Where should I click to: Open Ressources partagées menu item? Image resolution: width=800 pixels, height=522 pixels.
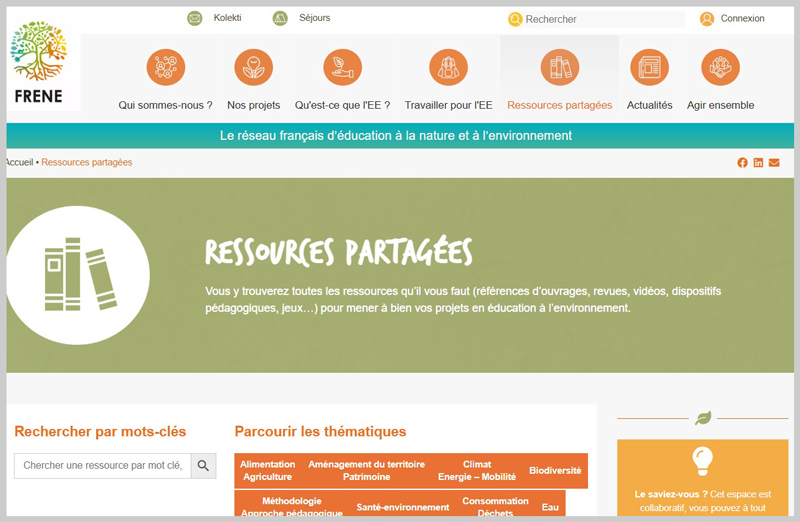coord(559,105)
